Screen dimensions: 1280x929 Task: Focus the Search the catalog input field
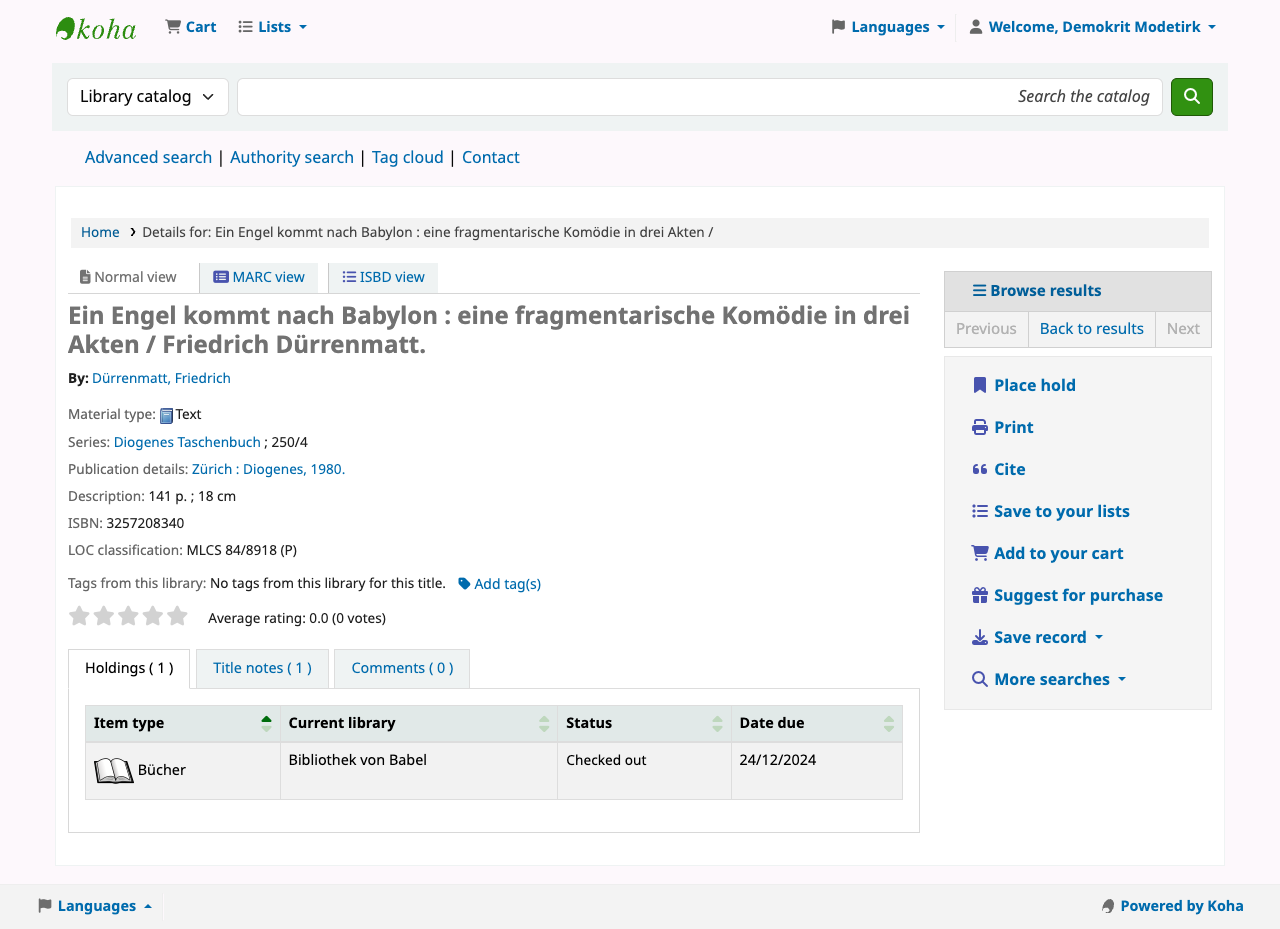(700, 97)
